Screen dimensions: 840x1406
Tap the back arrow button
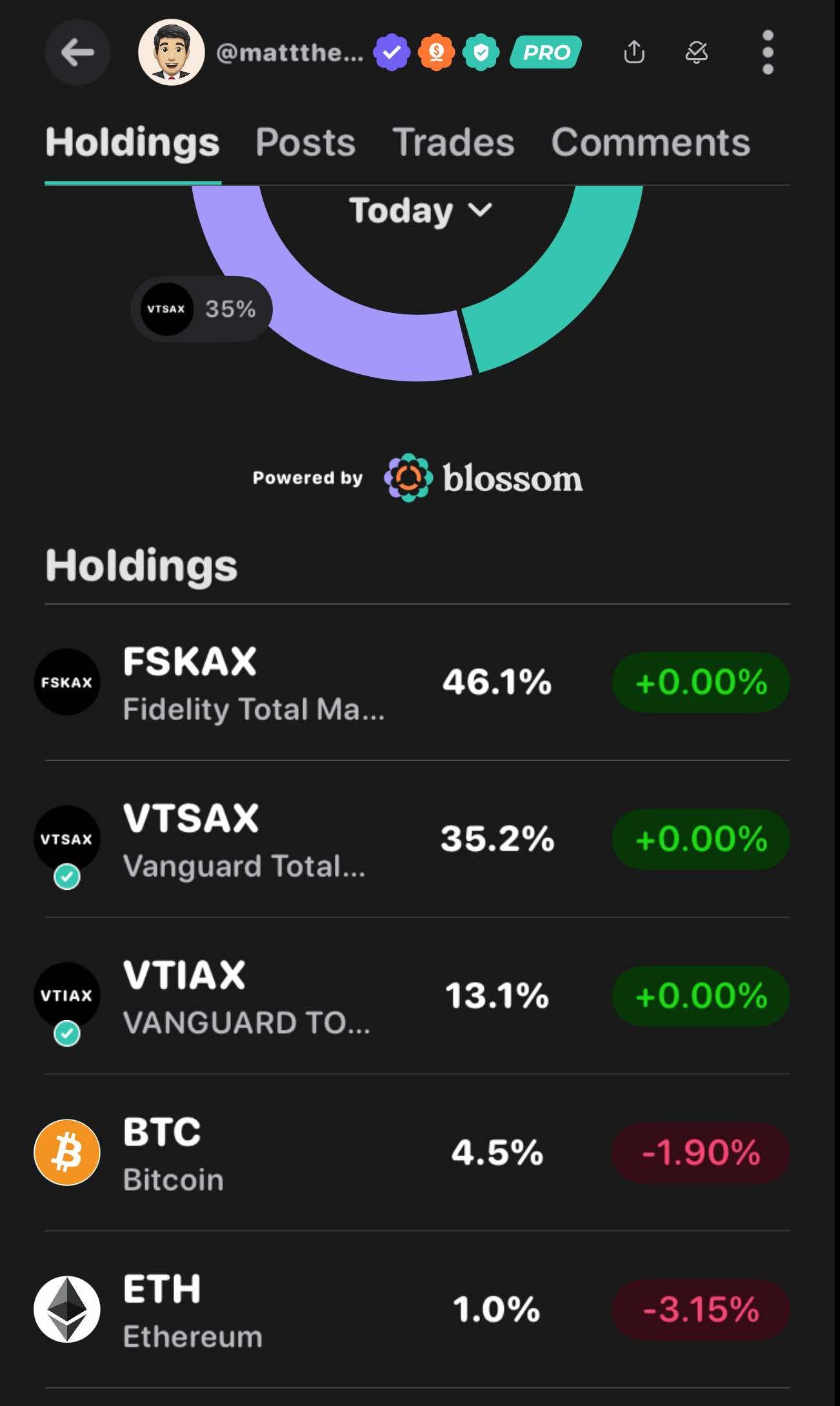point(77,53)
